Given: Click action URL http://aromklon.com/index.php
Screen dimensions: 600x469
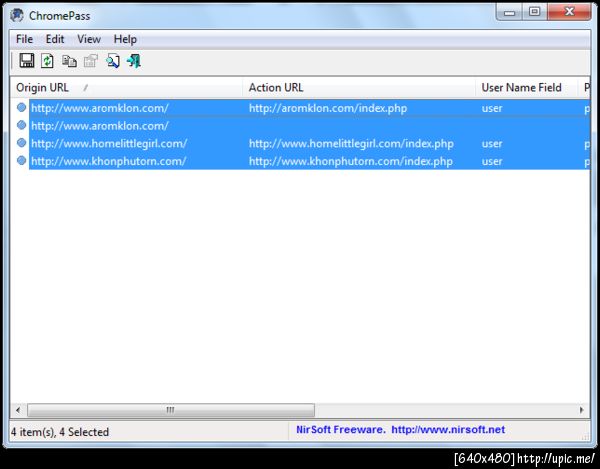Looking at the screenshot, I should 328,108.
